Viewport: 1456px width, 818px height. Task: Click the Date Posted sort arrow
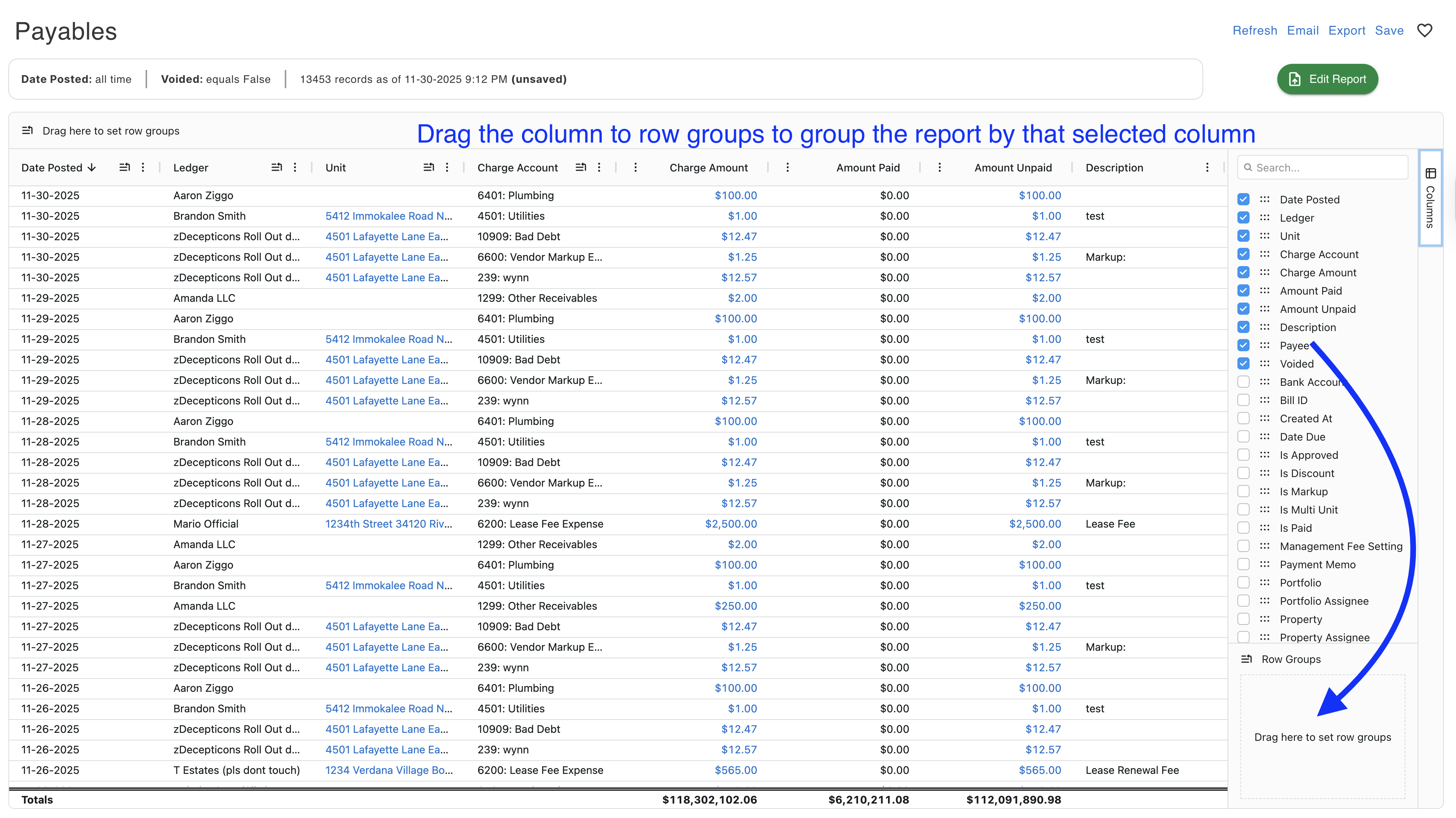pyautogui.click(x=92, y=167)
